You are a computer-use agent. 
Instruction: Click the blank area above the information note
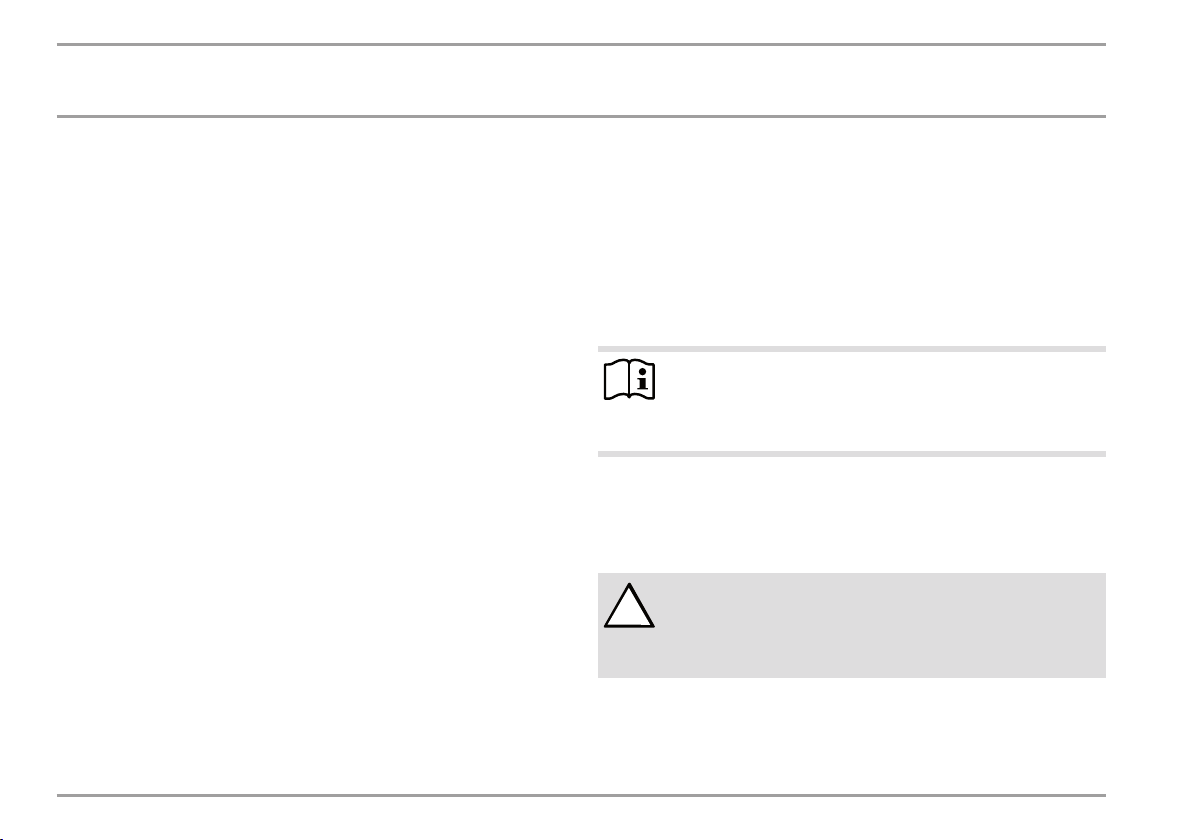coord(851,232)
